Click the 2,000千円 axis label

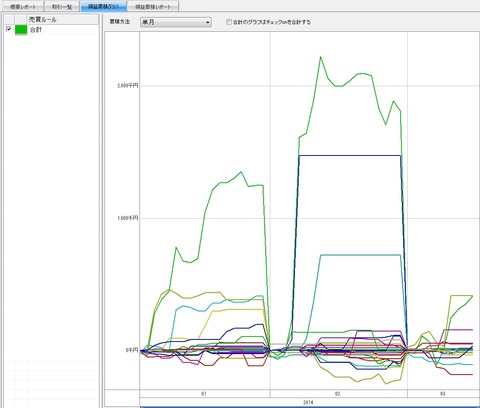point(128,86)
